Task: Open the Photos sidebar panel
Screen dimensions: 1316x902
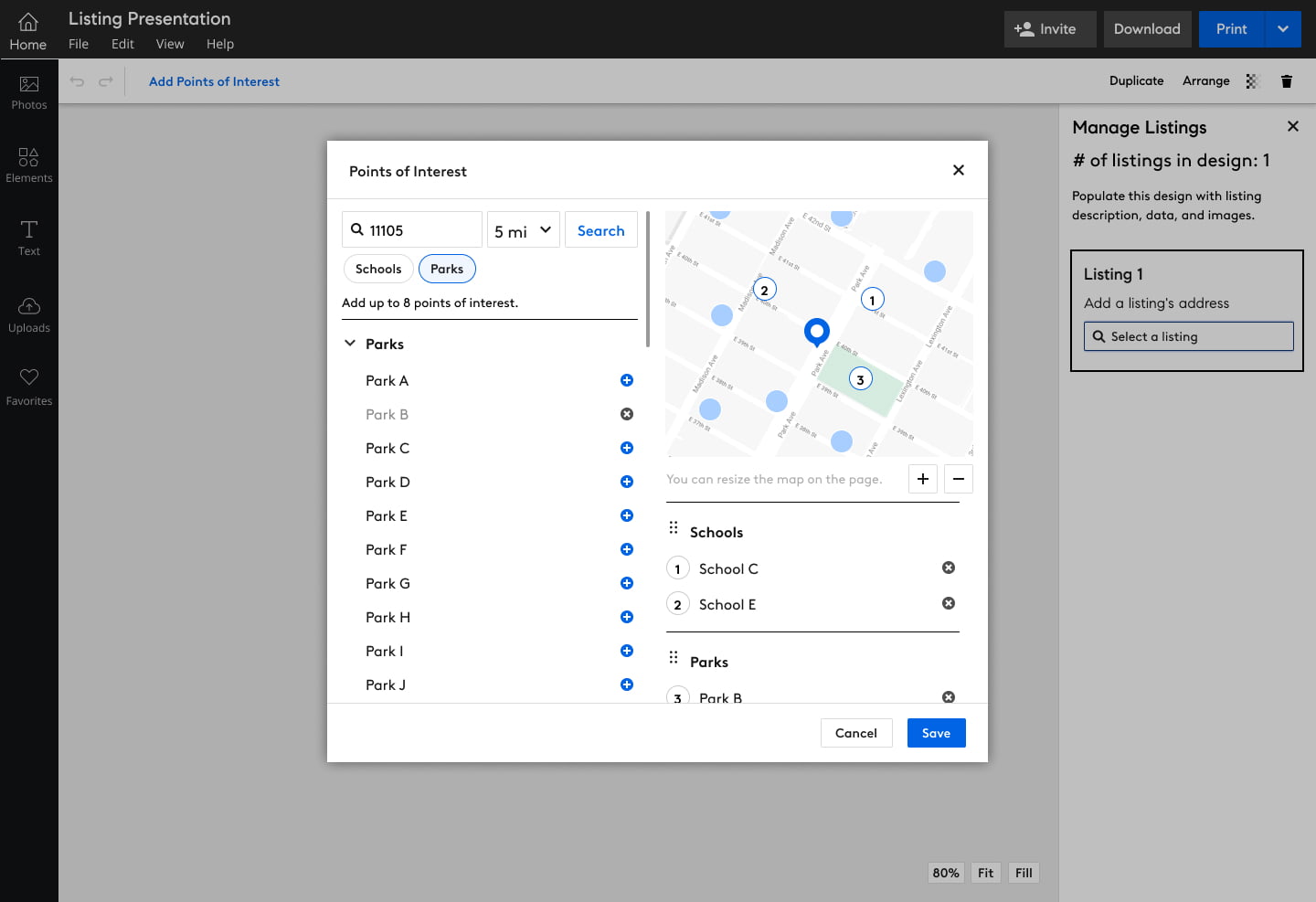Action: pos(29,92)
